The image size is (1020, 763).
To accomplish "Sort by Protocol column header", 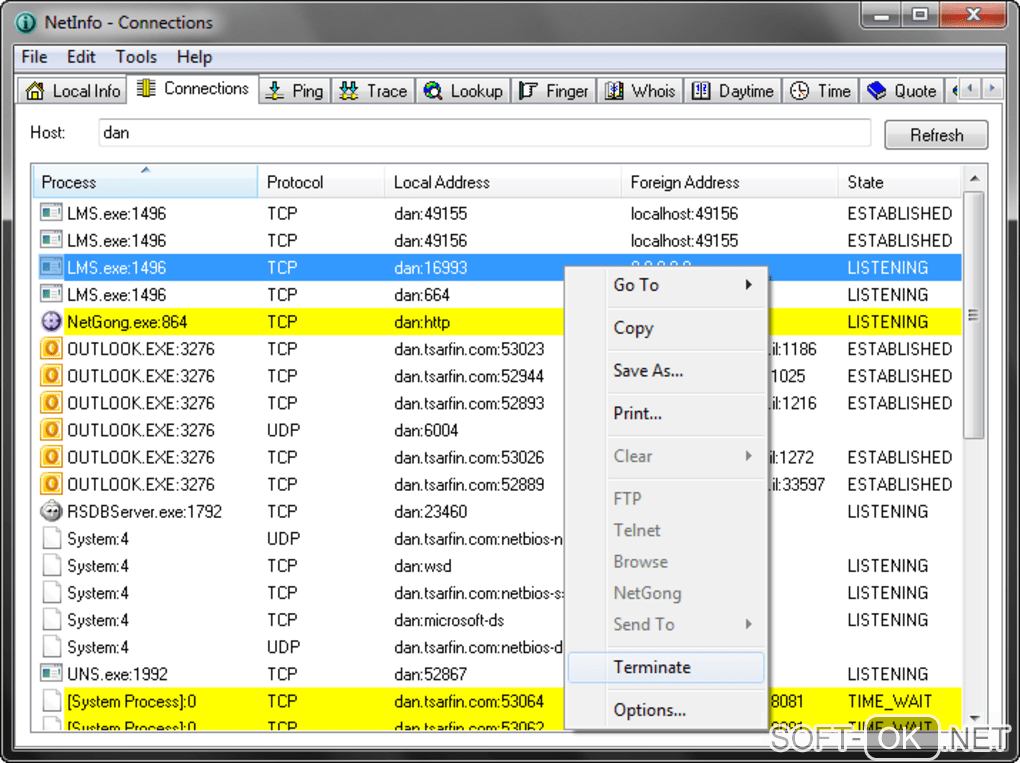I will click(321, 181).
